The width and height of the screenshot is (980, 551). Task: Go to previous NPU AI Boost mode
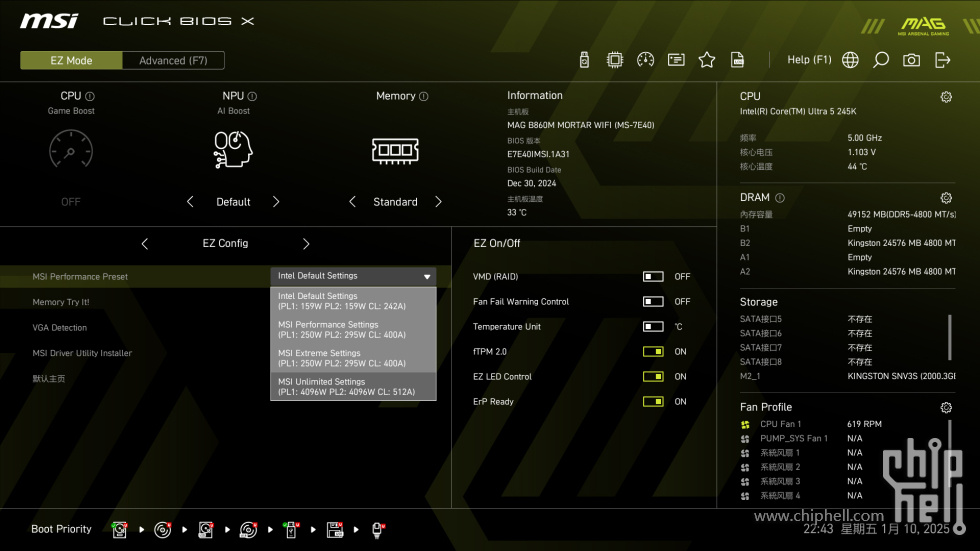[190, 202]
